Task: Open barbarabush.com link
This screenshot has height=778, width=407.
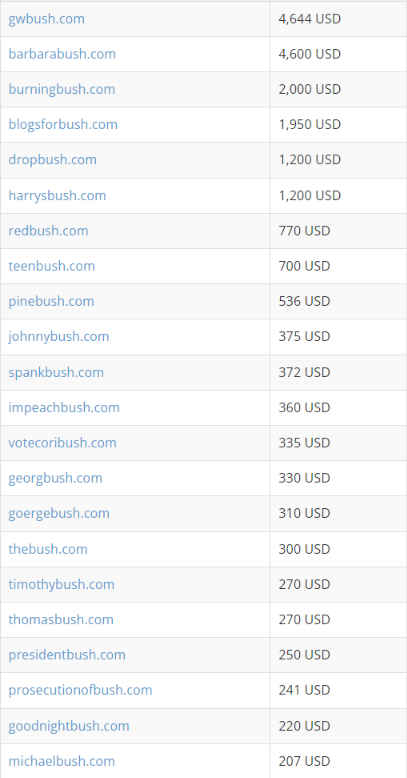Action: [x=62, y=54]
